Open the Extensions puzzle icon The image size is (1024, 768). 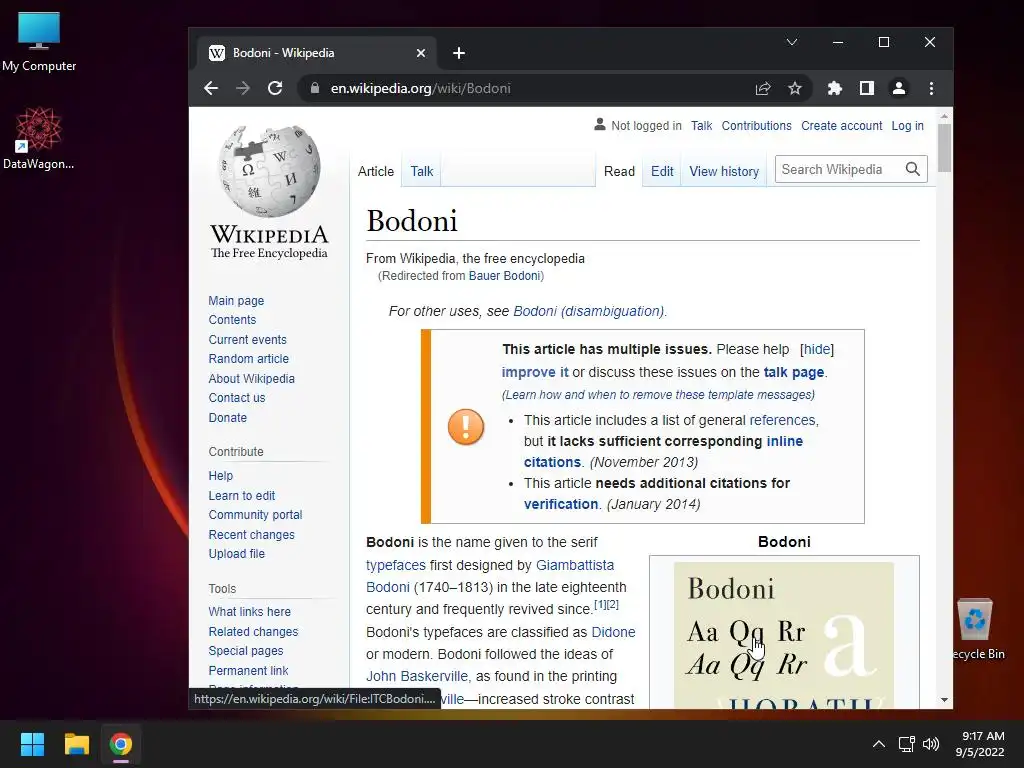[x=835, y=88]
